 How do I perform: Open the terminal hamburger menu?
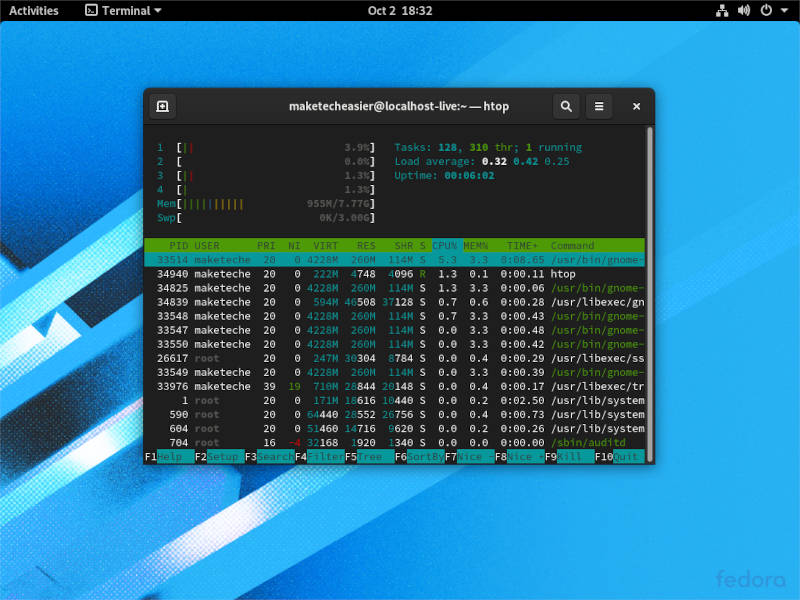click(600, 106)
